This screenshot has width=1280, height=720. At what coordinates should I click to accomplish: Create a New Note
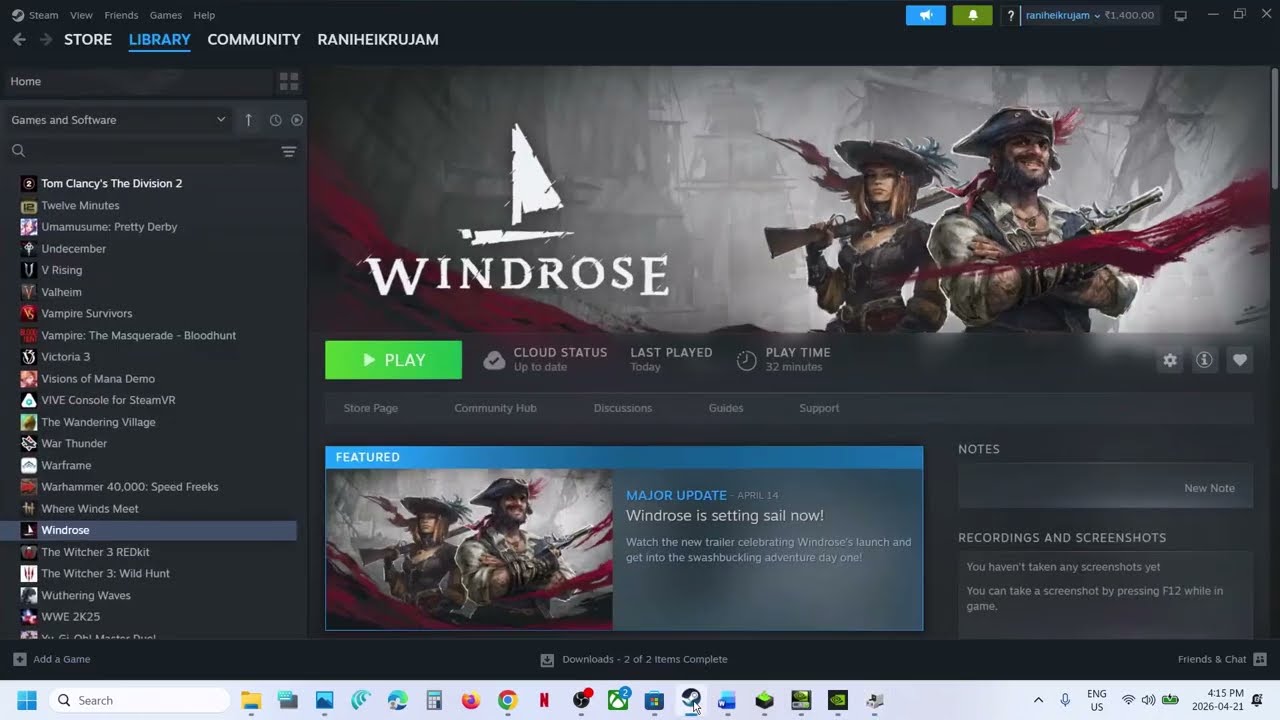tap(1209, 488)
